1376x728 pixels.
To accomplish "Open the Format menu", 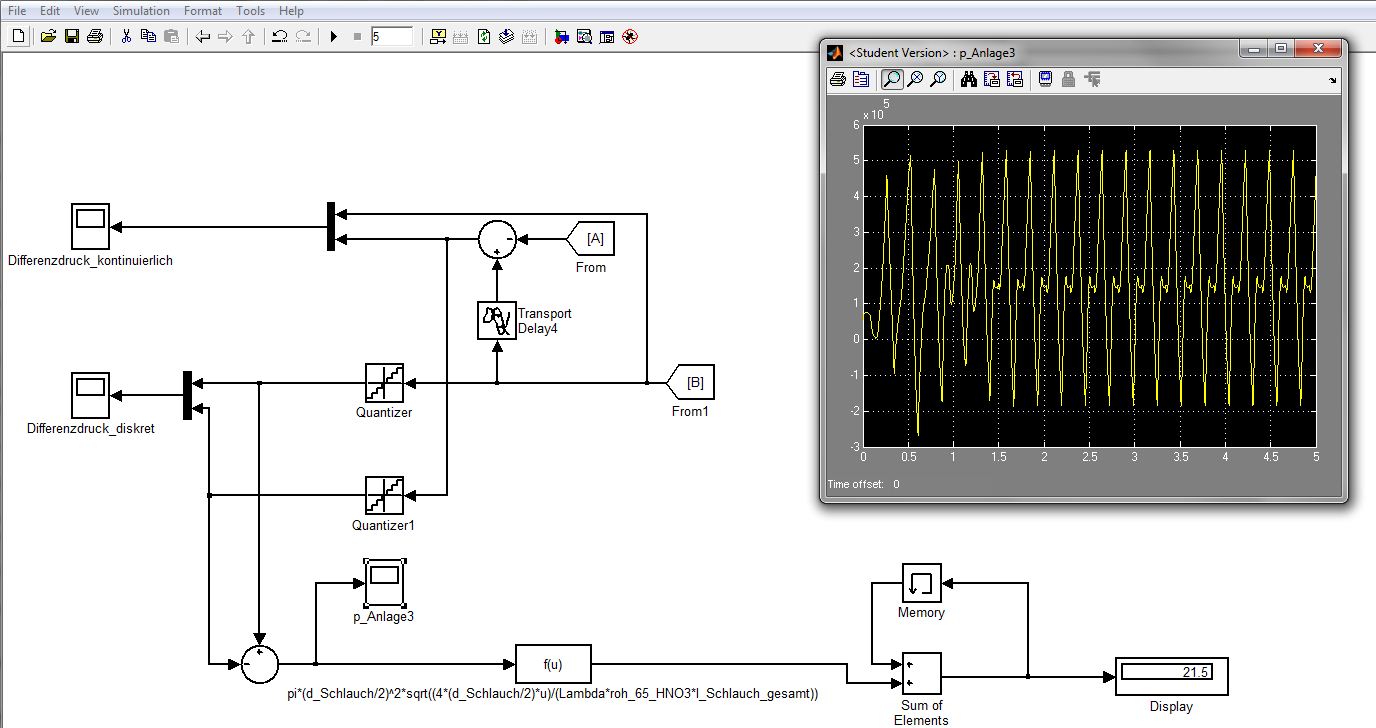I will pos(203,11).
